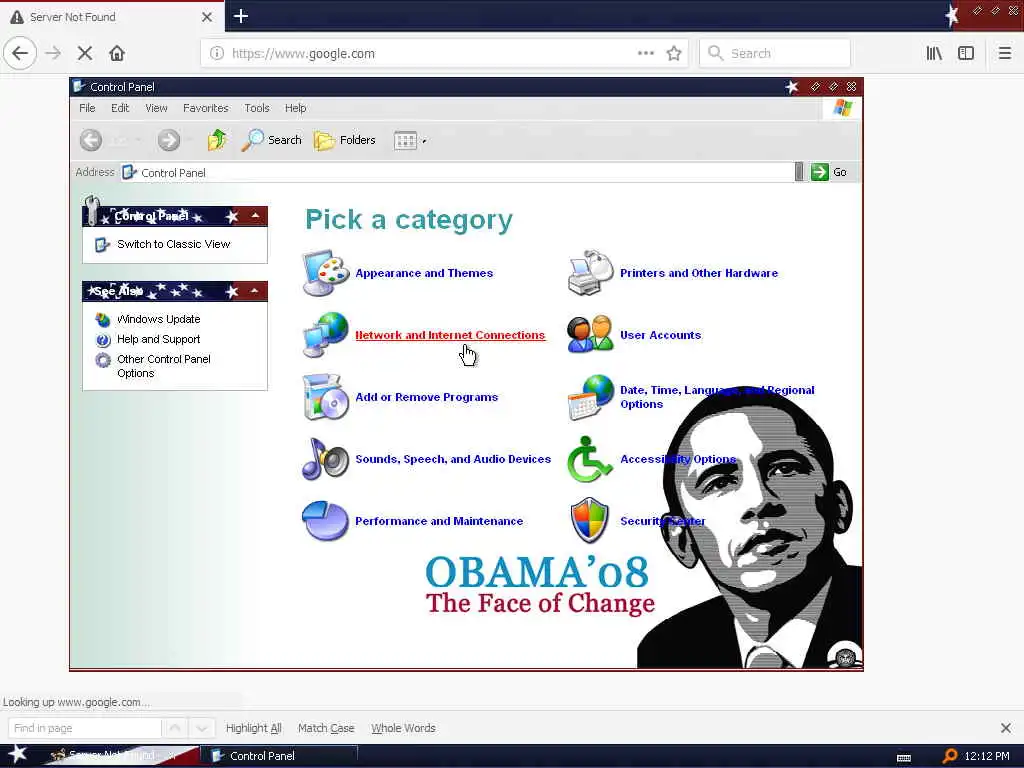Click Appearance and Themes link
The width and height of the screenshot is (1024, 768).
424,273
